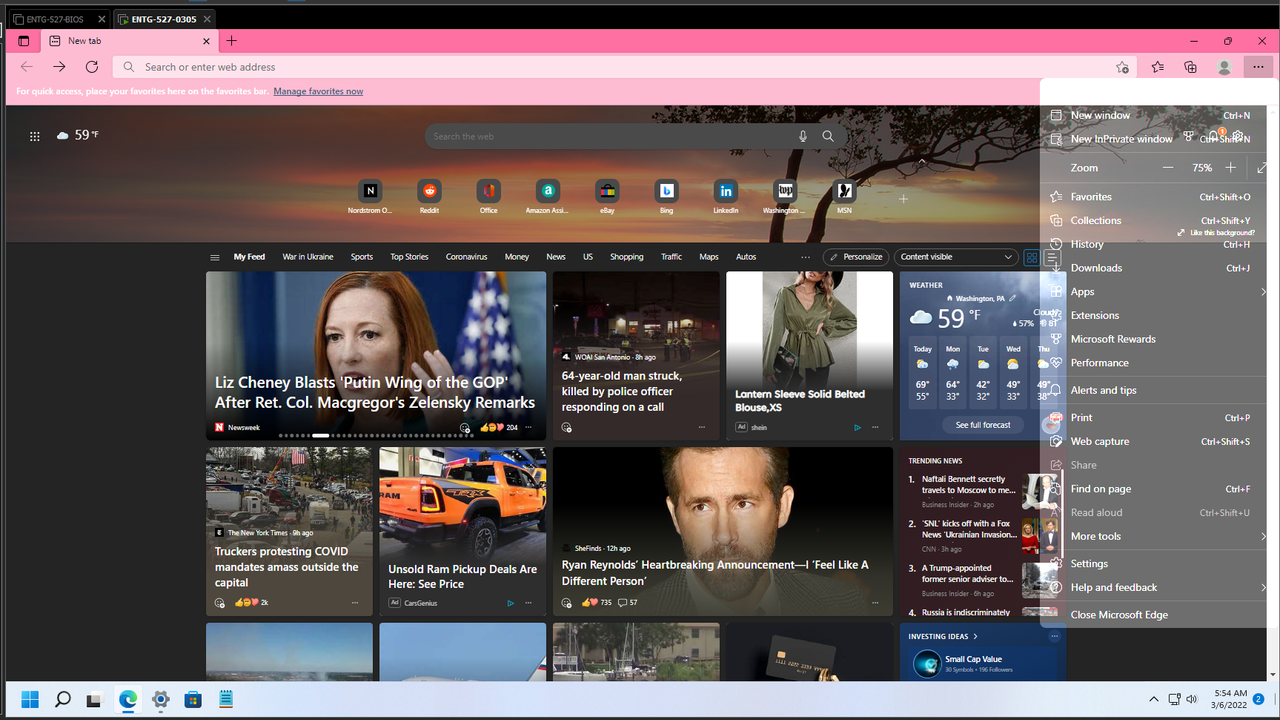The image size is (1280, 720).
Task: Open tab actions menu icon
Action: pos(25,41)
